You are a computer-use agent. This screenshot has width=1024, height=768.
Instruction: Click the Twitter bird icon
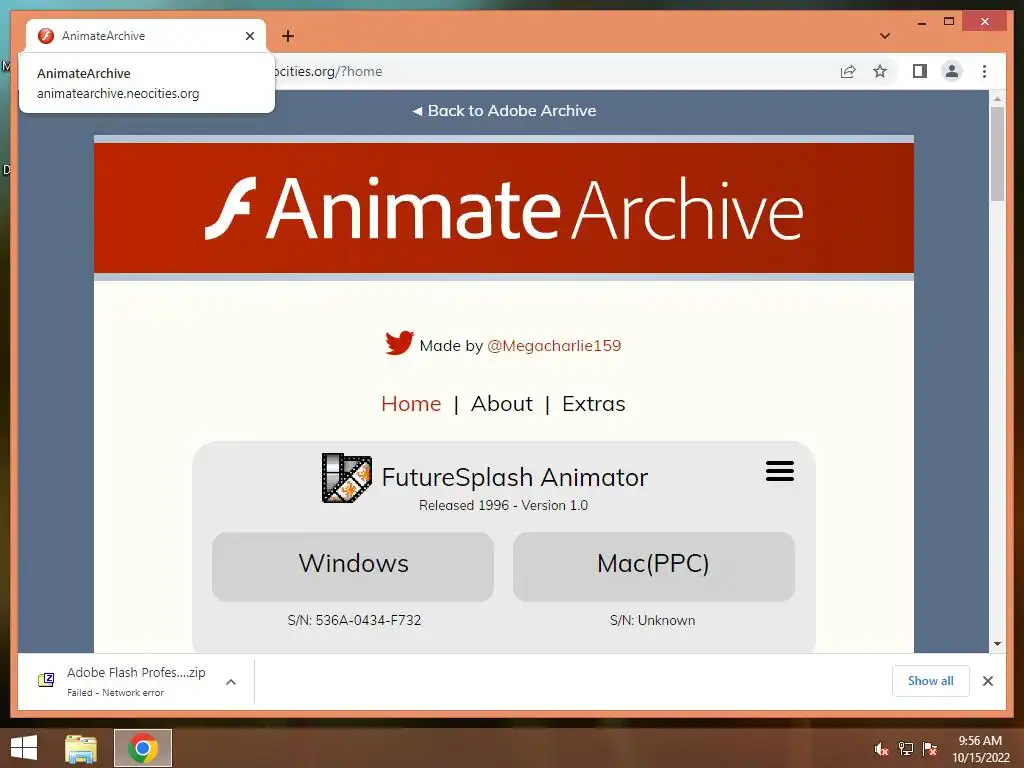click(399, 343)
